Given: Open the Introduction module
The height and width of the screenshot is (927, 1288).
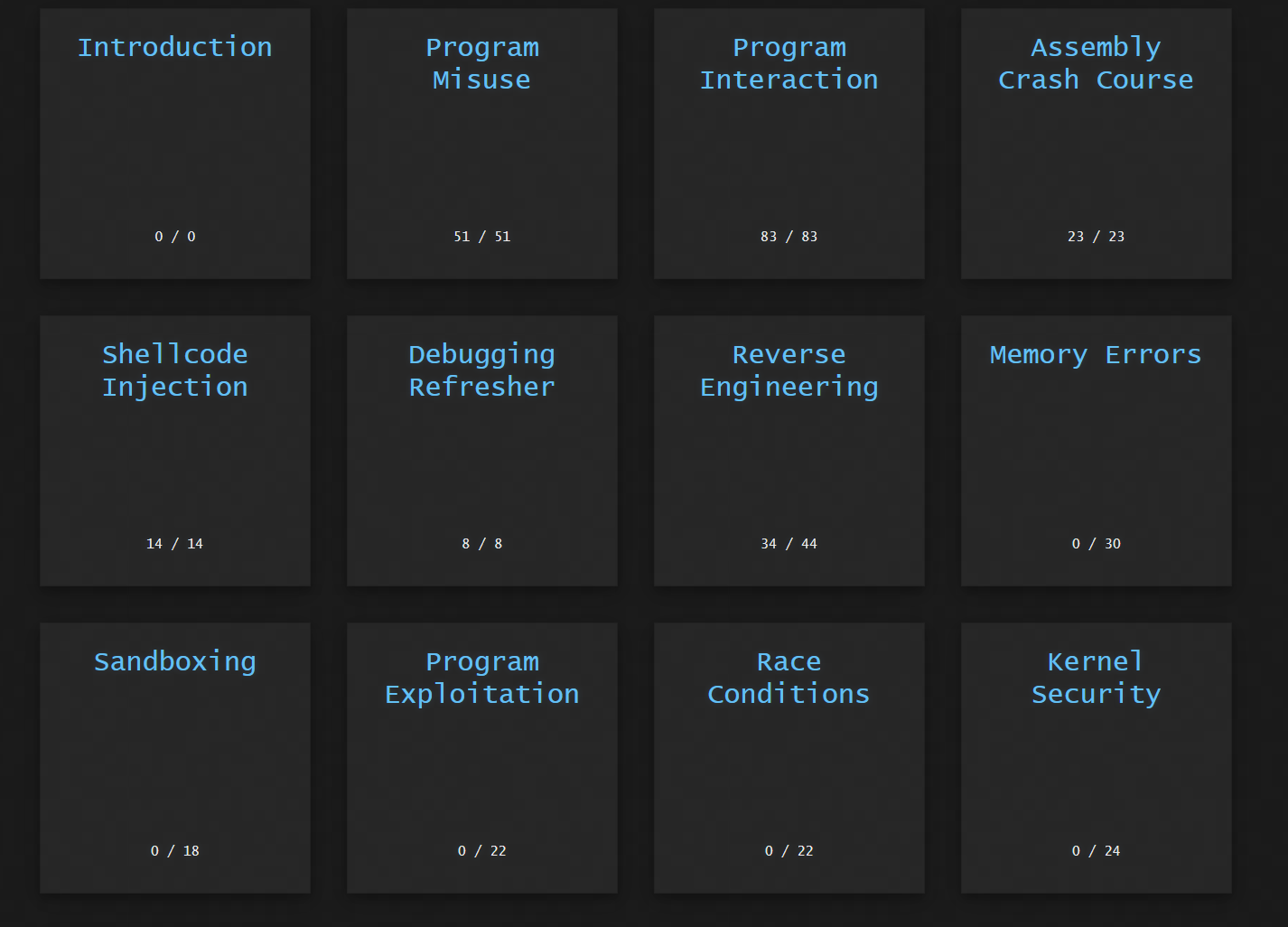Looking at the screenshot, I should [x=174, y=47].
